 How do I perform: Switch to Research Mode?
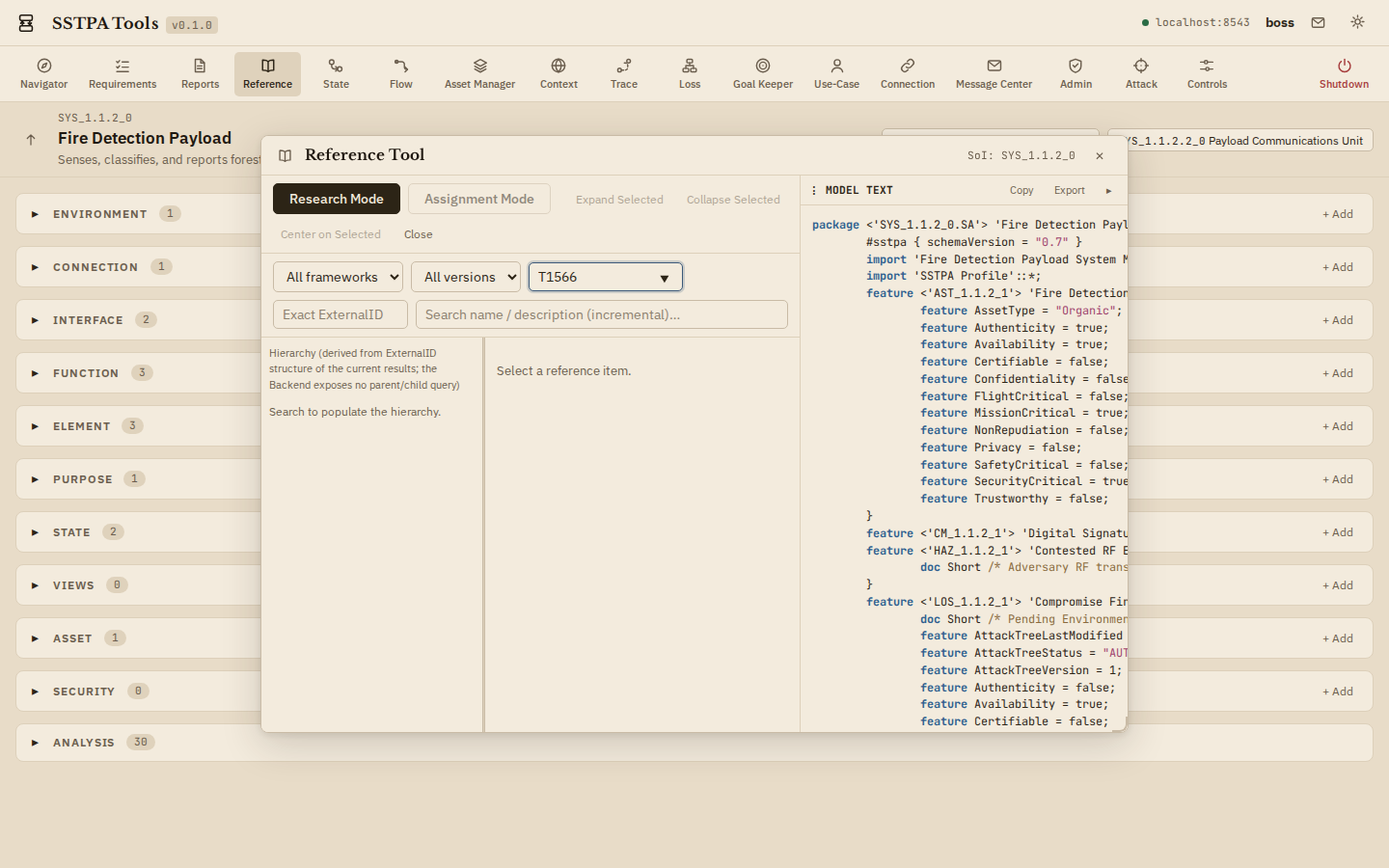[337, 199]
